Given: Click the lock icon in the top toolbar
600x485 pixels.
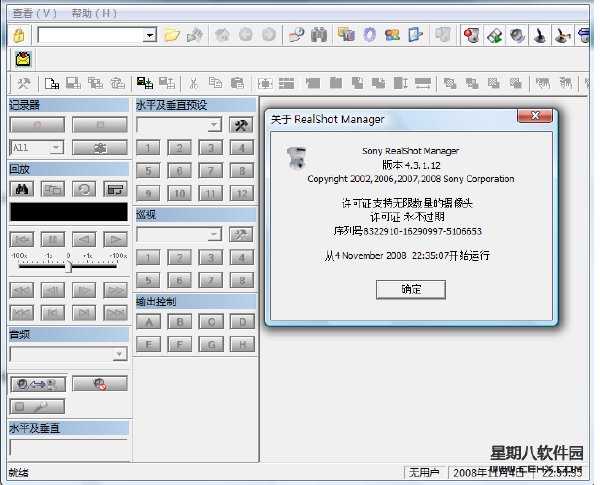Looking at the screenshot, I should pyautogui.click(x=18, y=35).
